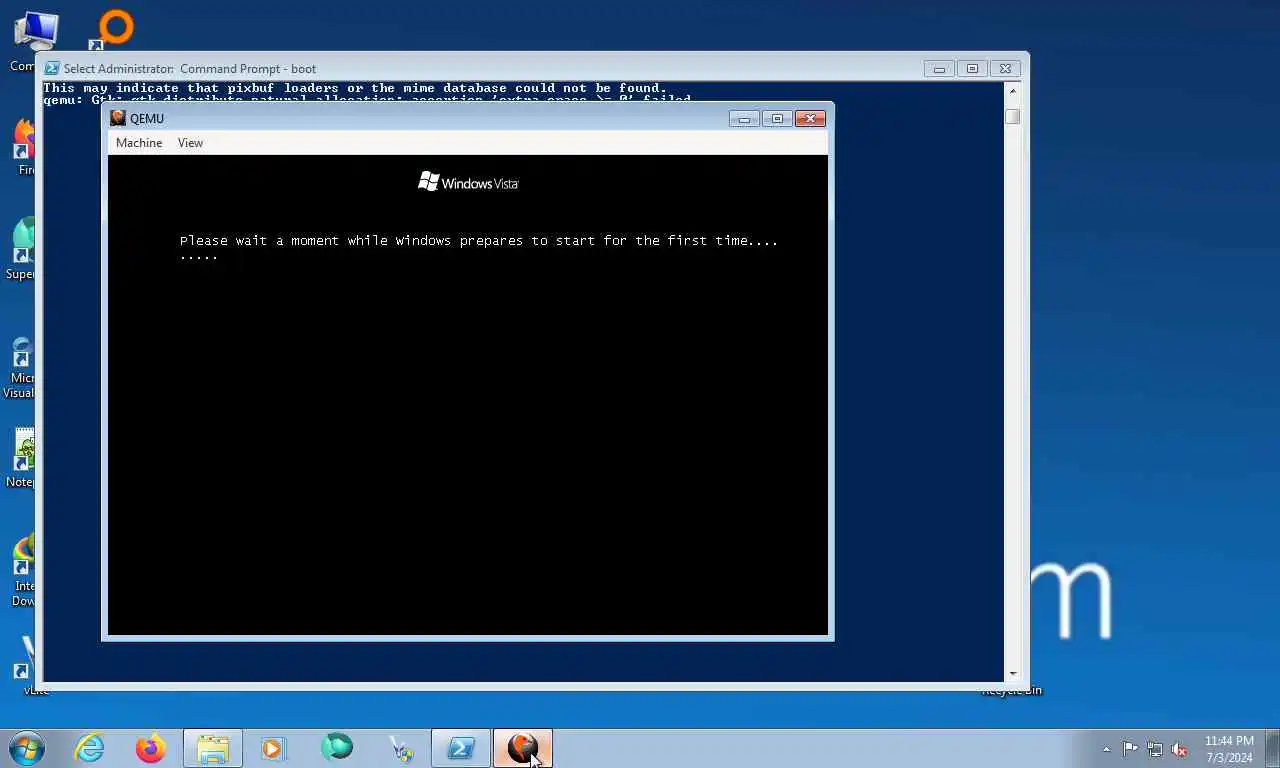
Task: Click Command Prompt scrollbar down arrow
Action: pyautogui.click(x=1012, y=673)
